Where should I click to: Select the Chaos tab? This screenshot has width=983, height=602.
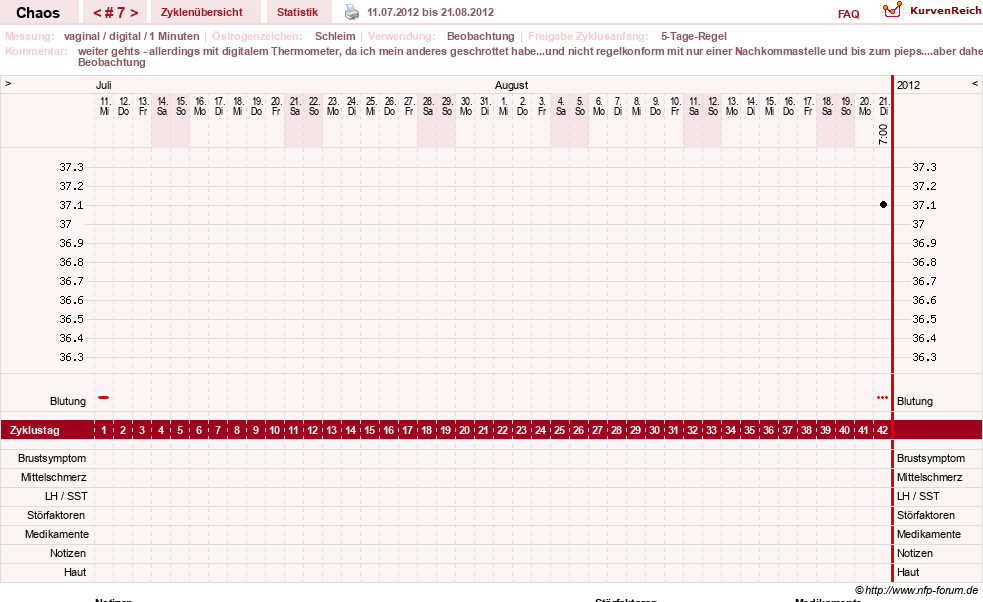tap(38, 13)
